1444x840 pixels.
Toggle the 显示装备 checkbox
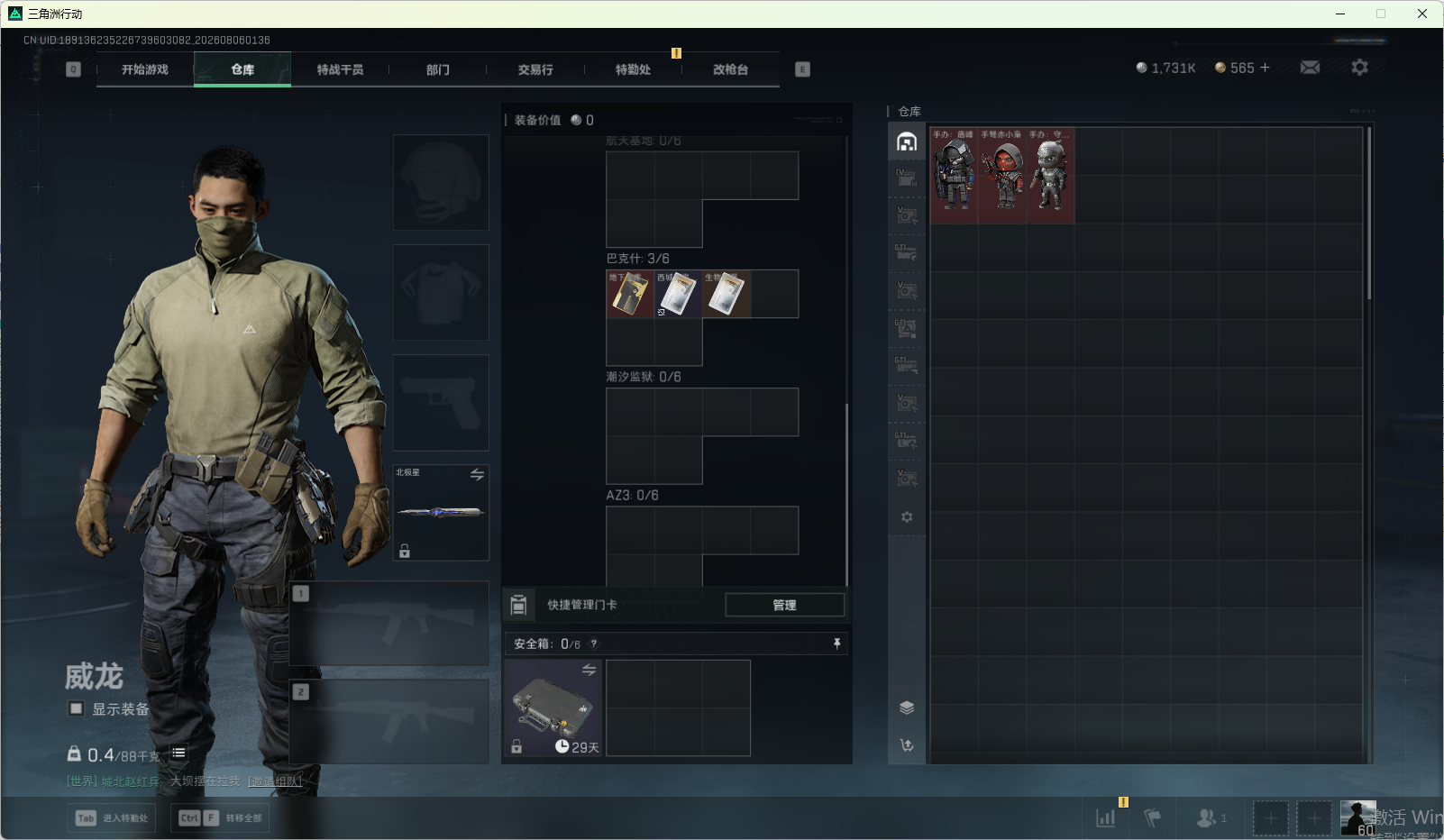(77, 708)
